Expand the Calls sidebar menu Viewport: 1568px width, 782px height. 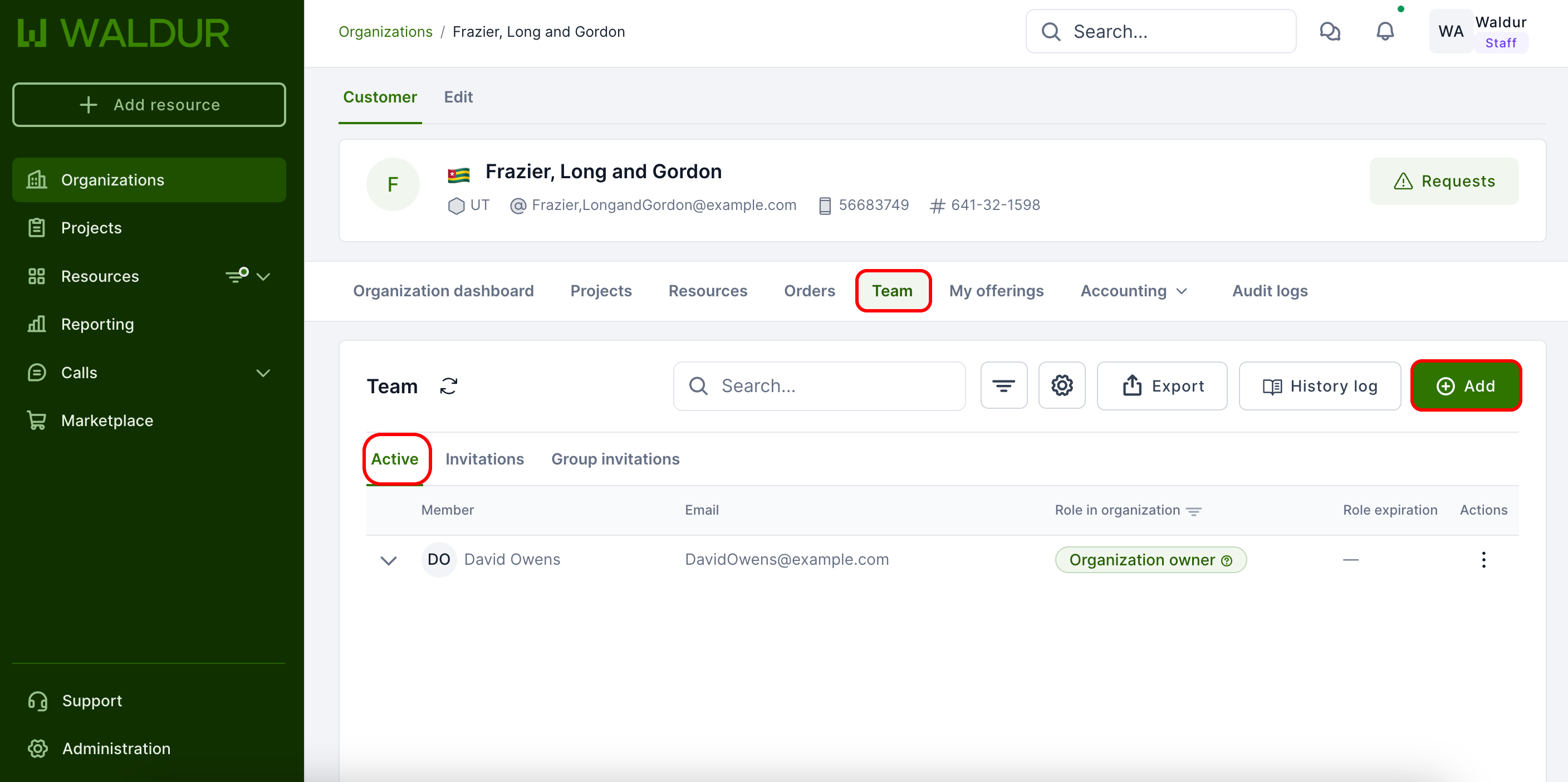coord(263,373)
